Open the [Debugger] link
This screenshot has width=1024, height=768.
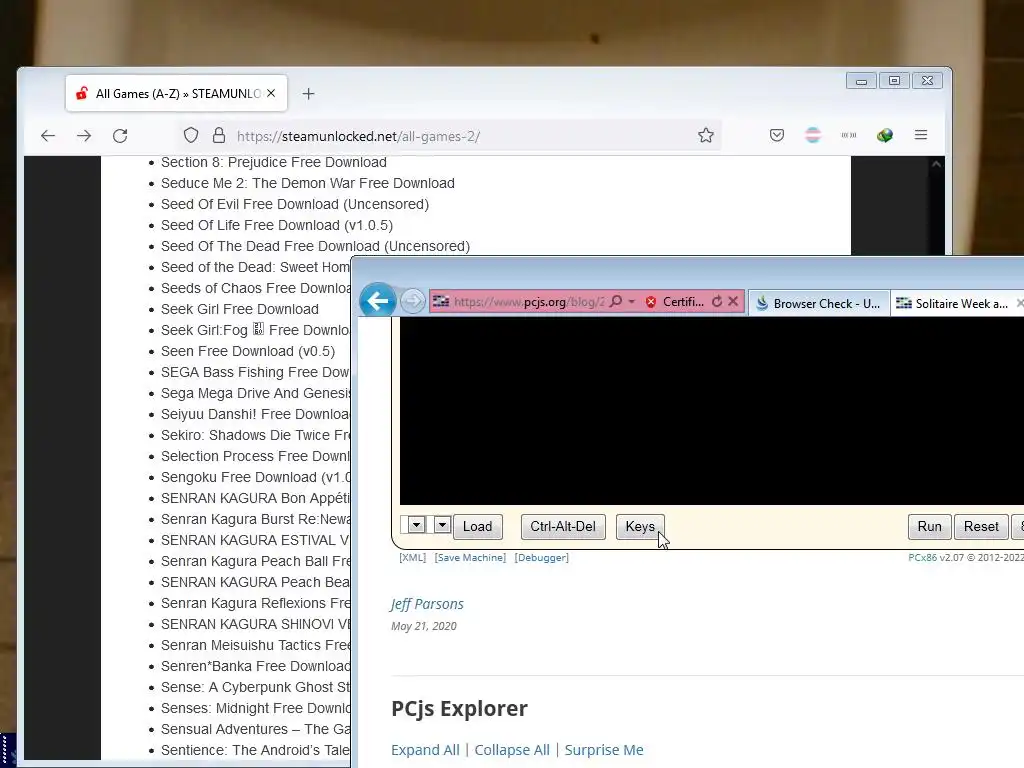pyautogui.click(x=541, y=558)
